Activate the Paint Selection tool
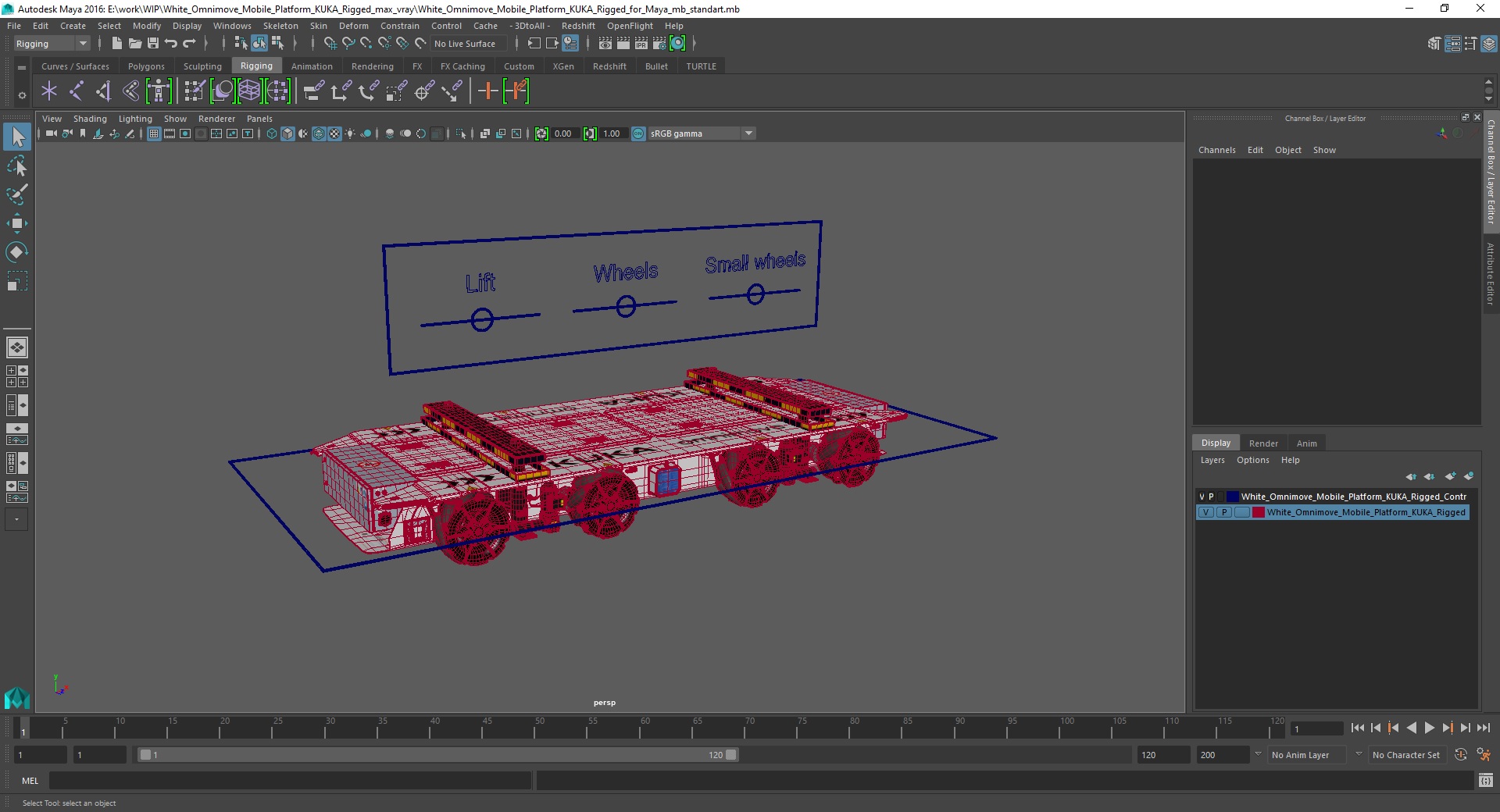Image resolution: width=1500 pixels, height=812 pixels. (x=17, y=194)
